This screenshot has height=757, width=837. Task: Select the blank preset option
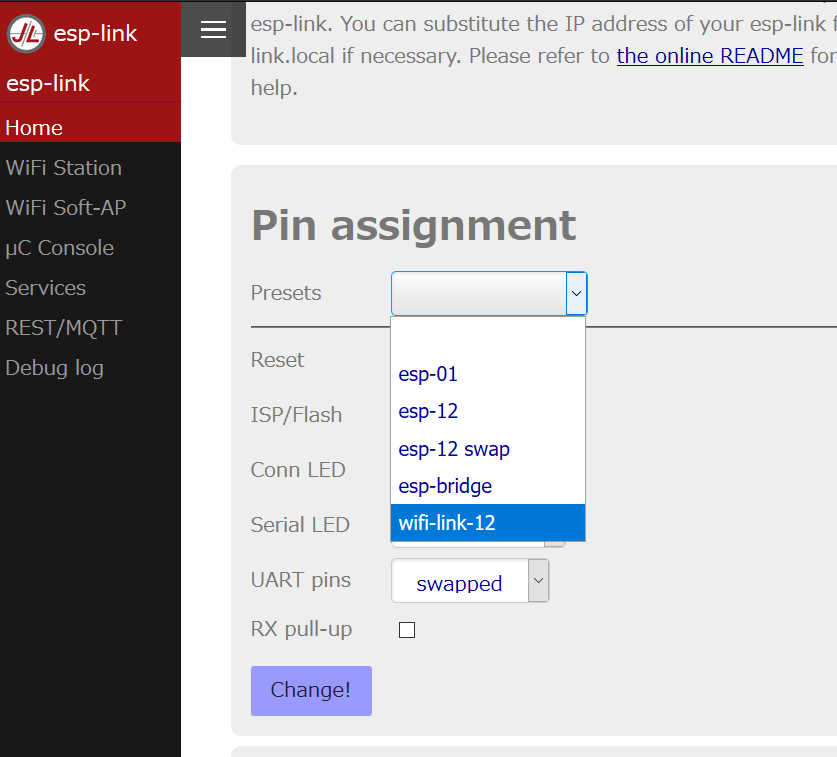488,336
